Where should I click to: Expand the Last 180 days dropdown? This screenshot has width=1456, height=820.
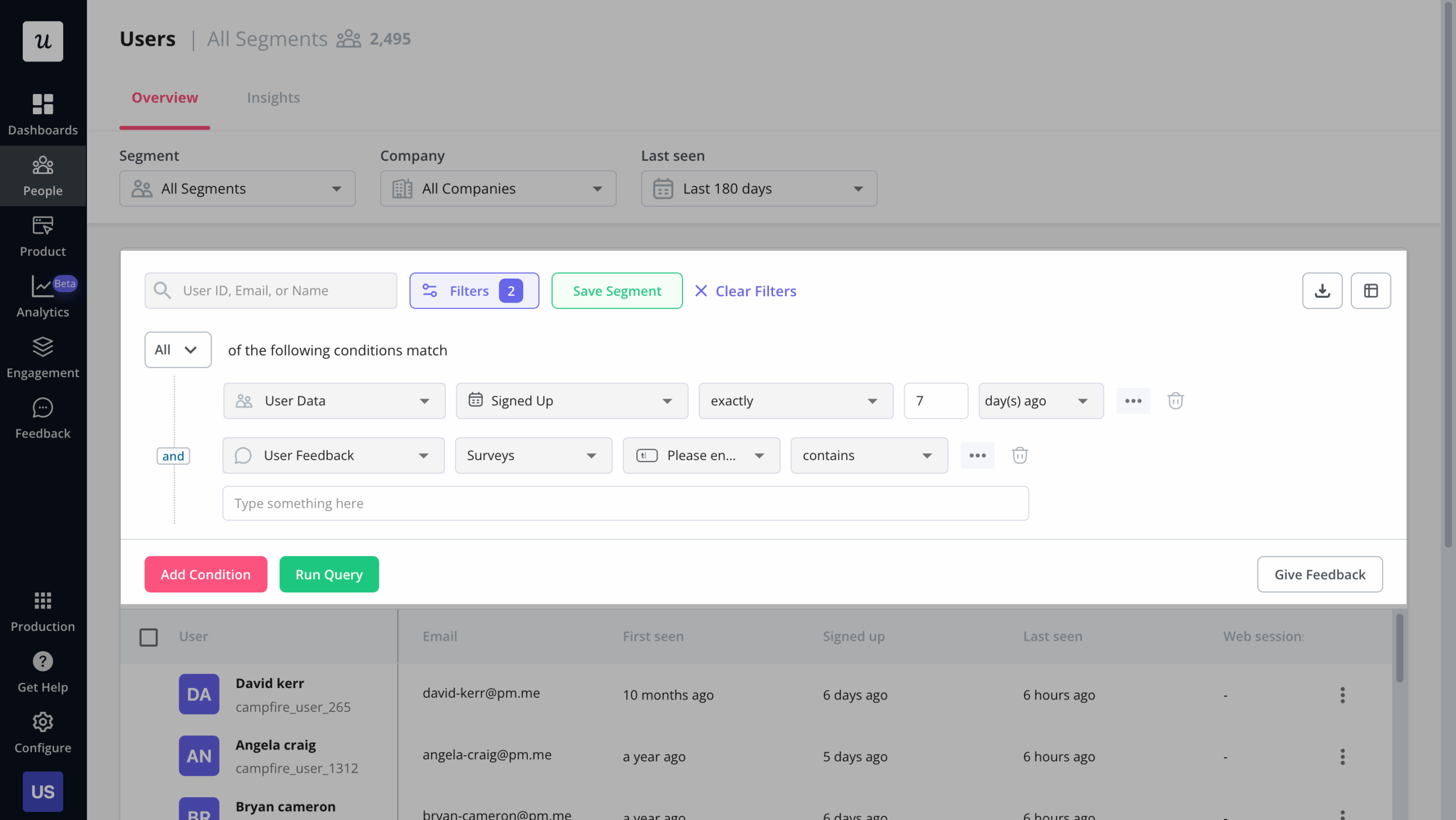click(x=758, y=188)
